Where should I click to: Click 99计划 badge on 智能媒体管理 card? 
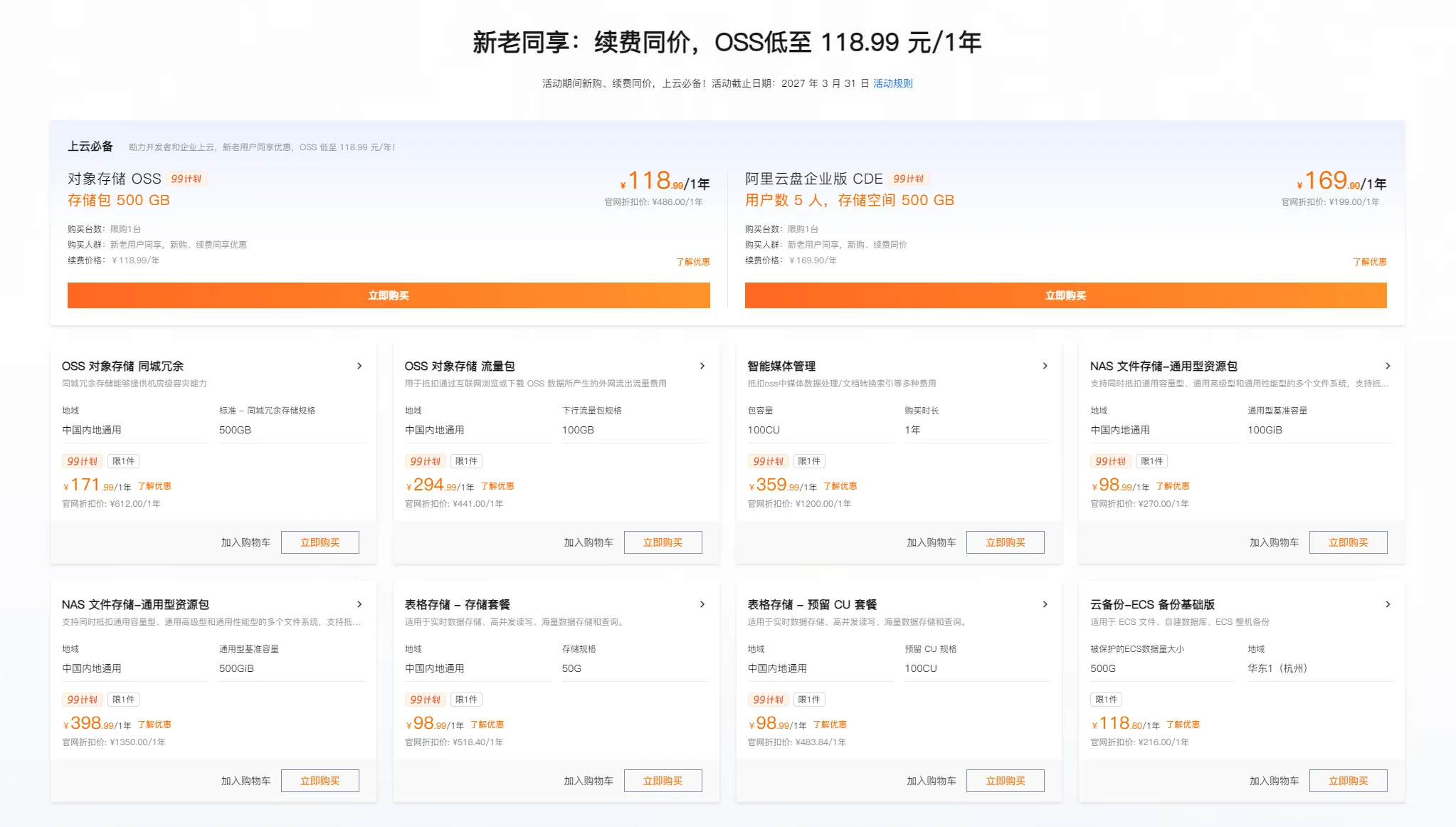pos(768,461)
